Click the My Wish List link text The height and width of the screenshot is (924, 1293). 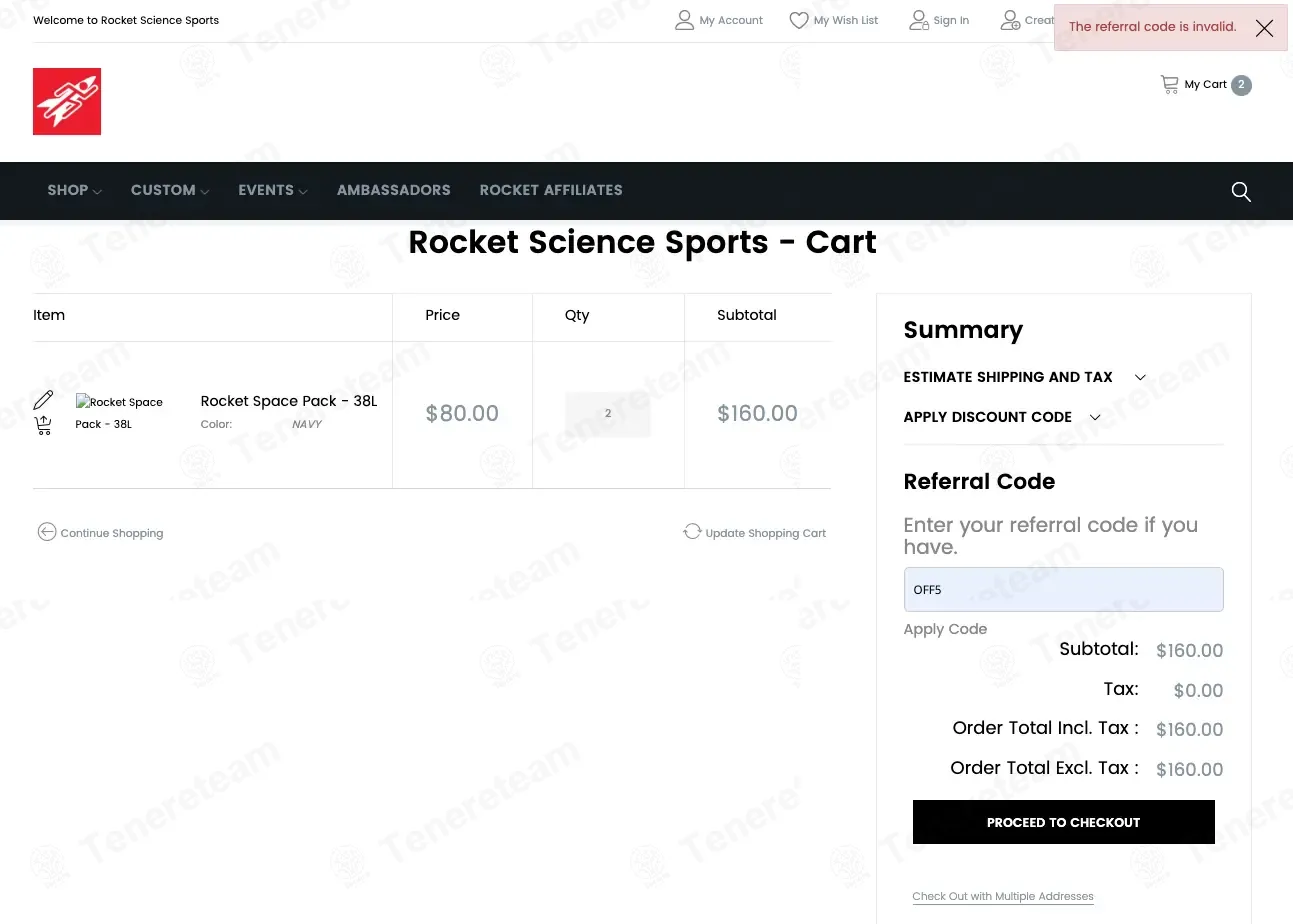[x=846, y=21]
